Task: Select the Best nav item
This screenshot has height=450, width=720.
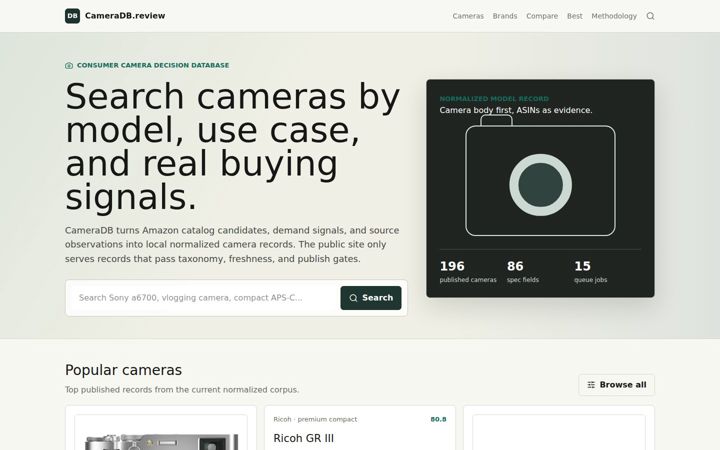Action: (574, 16)
